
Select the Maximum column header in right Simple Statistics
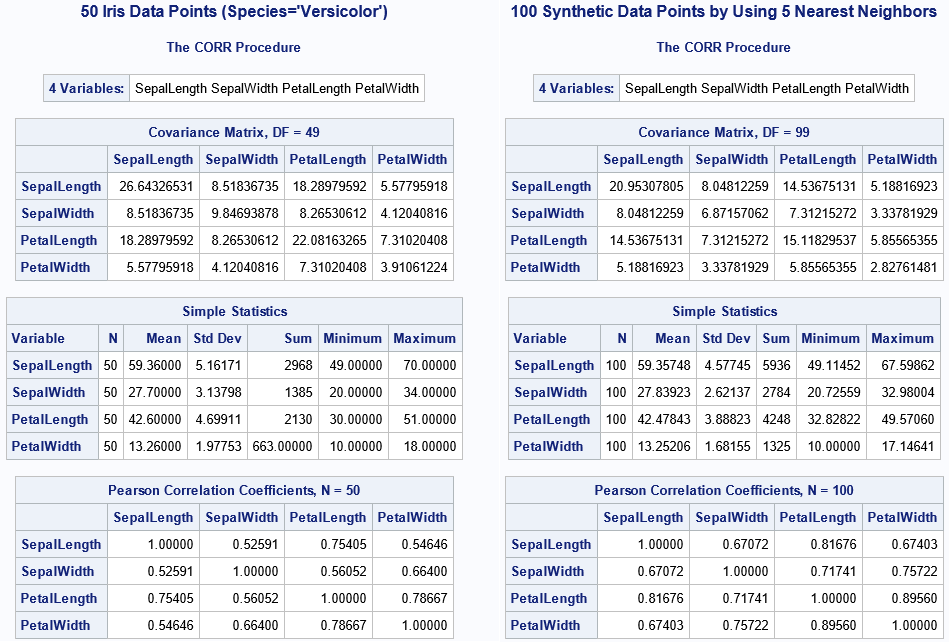coord(902,338)
